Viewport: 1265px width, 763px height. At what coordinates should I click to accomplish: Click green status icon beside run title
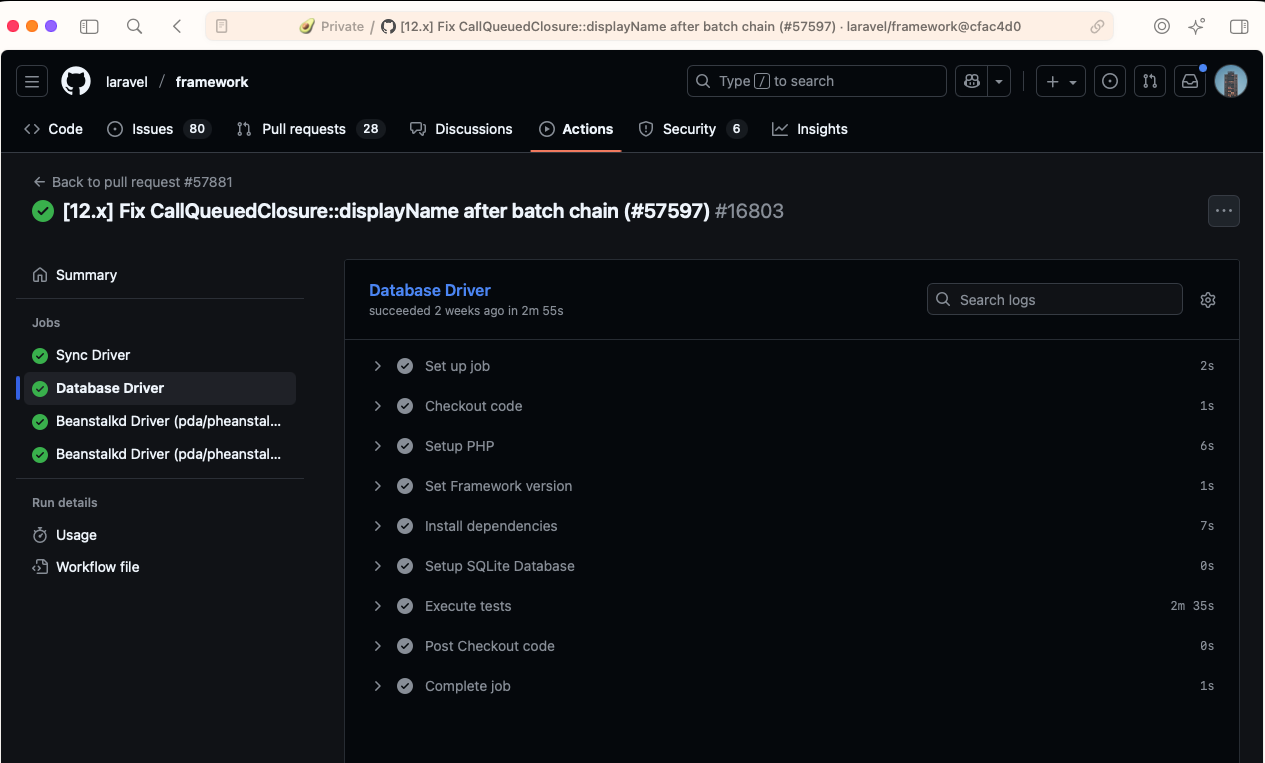43,211
